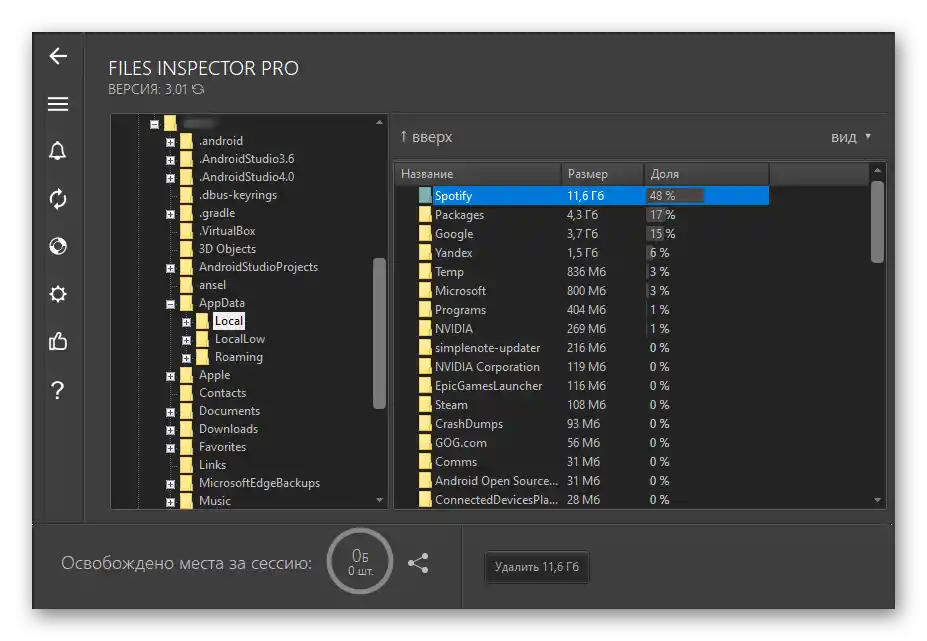Expand the .android tree node
Viewport: 927px width, 641px height.
(170, 142)
